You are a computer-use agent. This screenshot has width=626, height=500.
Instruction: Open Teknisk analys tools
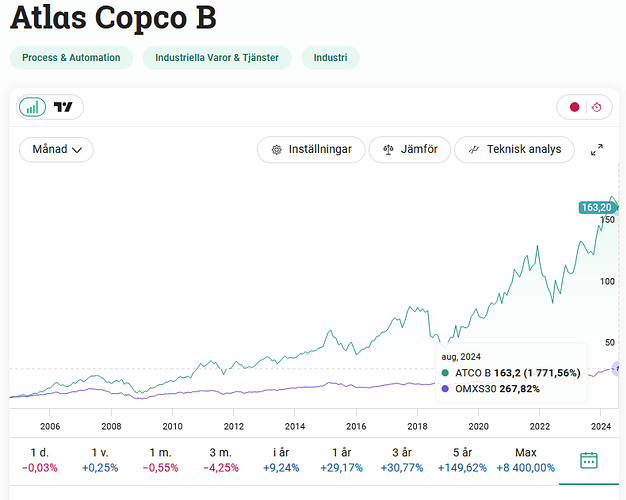point(514,149)
